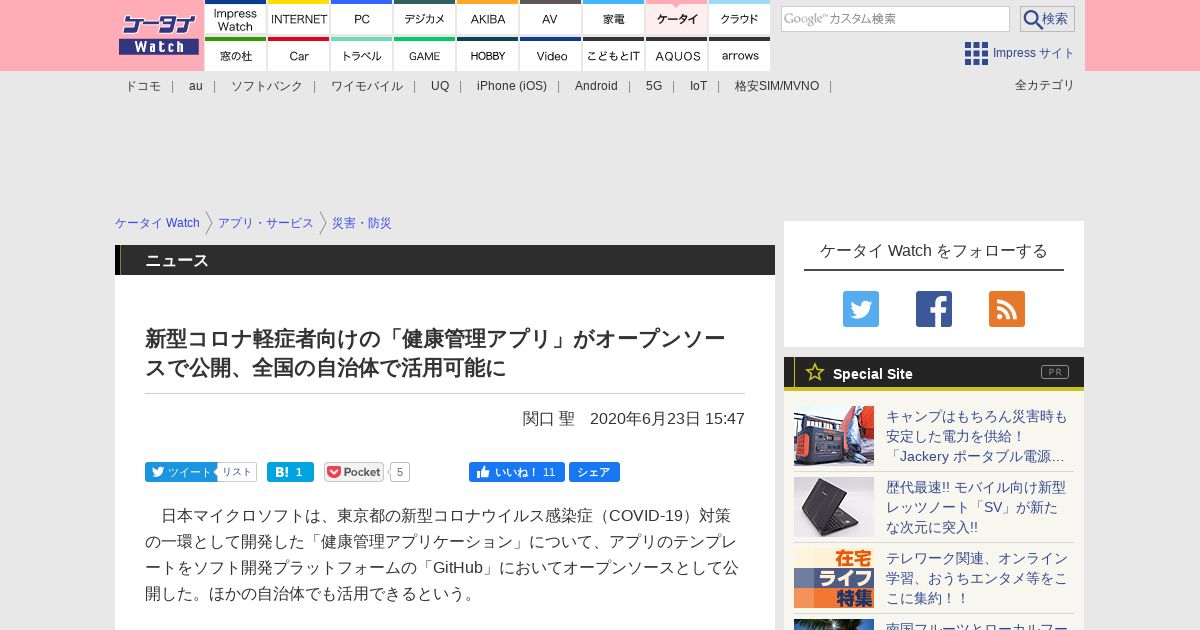Viewport: 1200px width, 630px height.
Task: Click the author name 関口 聖
Action: 549,419
